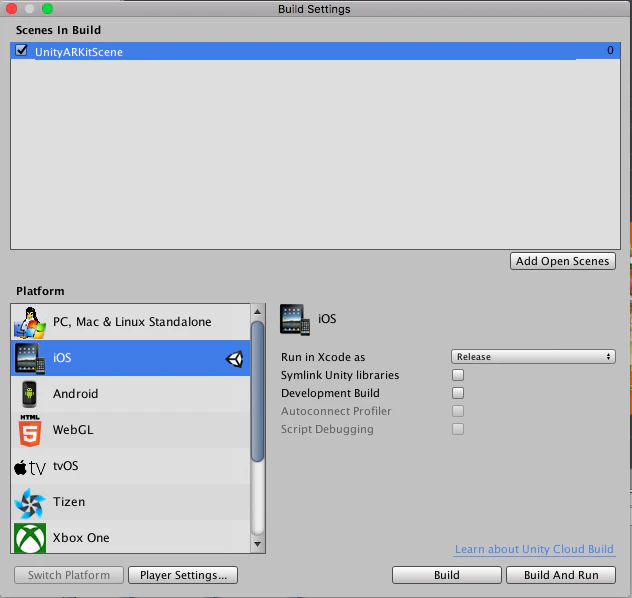Click the platform list scroll down arrow
This screenshot has height=598, width=632.
pos(258,544)
